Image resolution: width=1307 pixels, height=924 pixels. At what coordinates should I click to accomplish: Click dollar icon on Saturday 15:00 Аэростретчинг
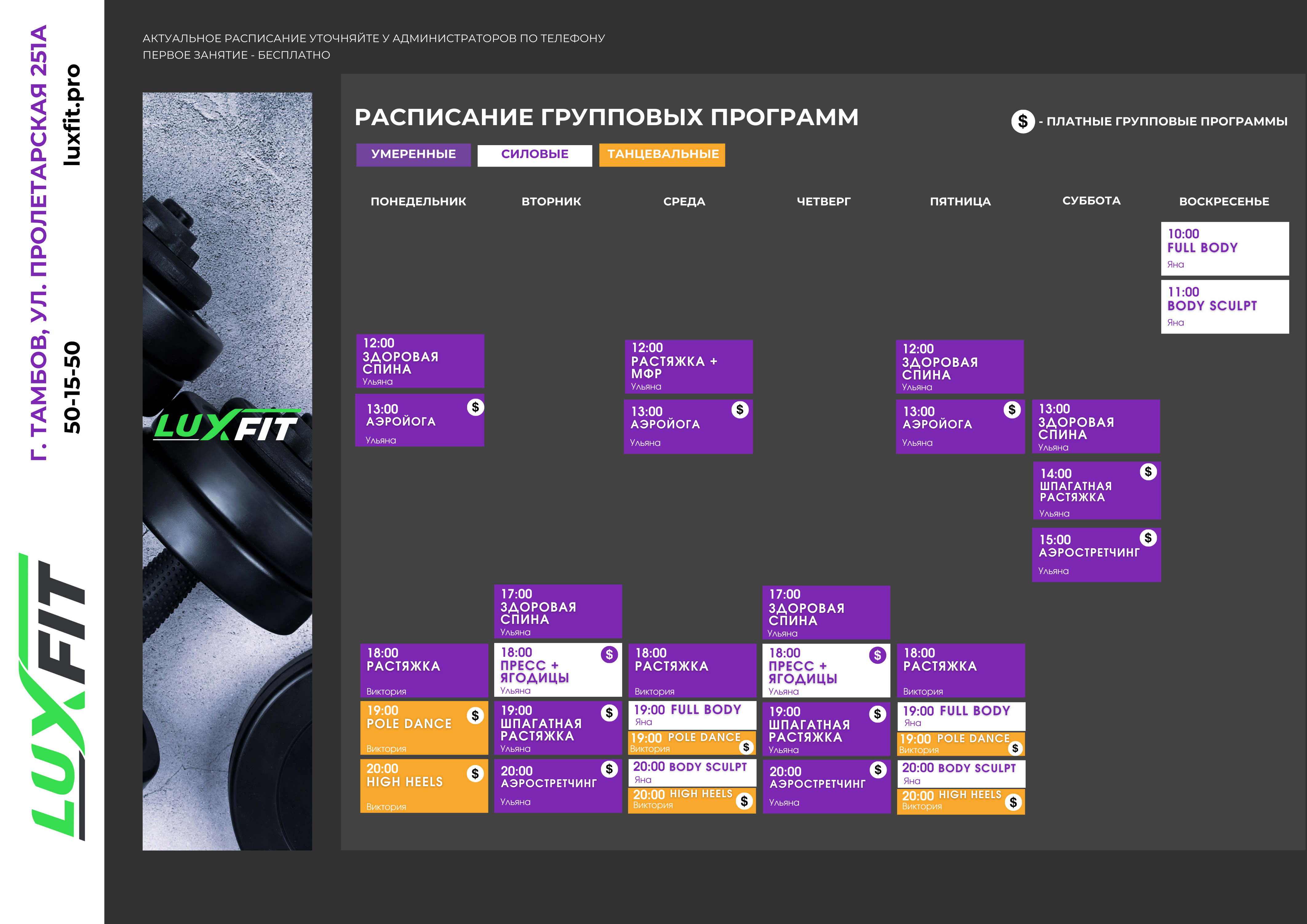coord(1148,537)
